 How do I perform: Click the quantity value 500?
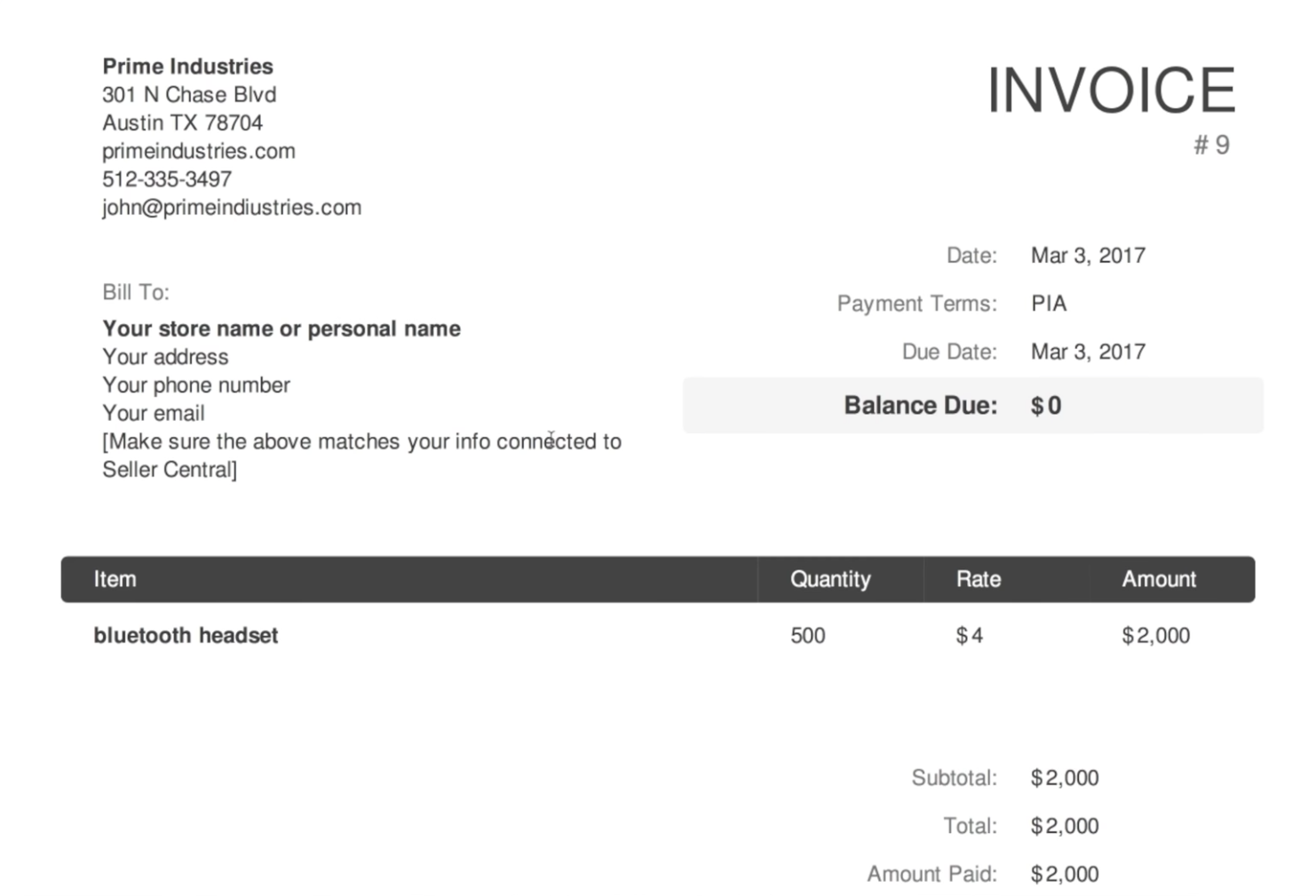point(808,636)
